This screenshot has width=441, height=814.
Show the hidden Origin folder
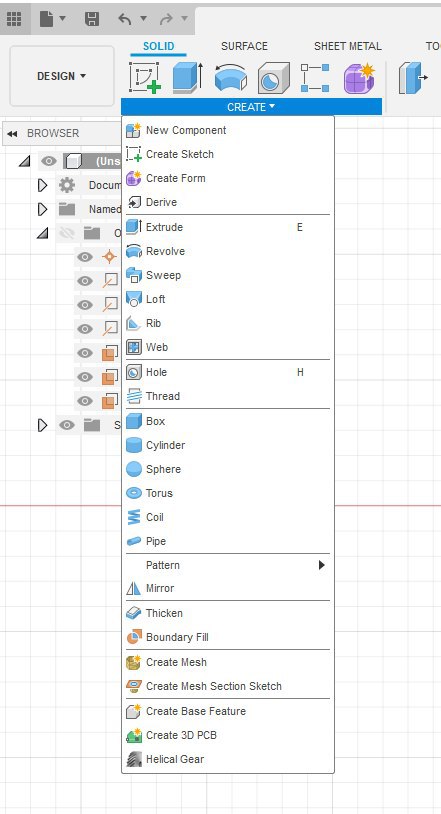66,234
